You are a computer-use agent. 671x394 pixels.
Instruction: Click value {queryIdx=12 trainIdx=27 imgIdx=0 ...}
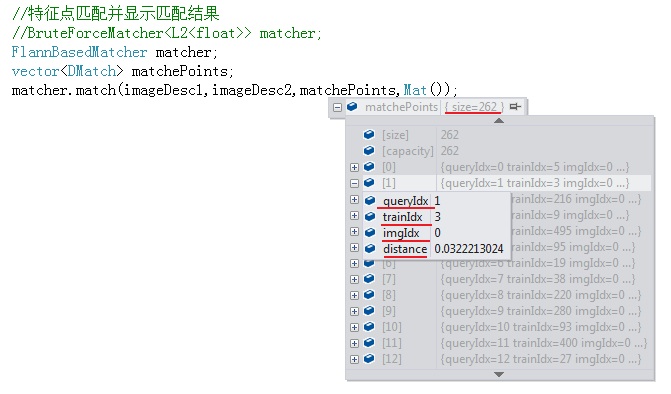pos(540,358)
